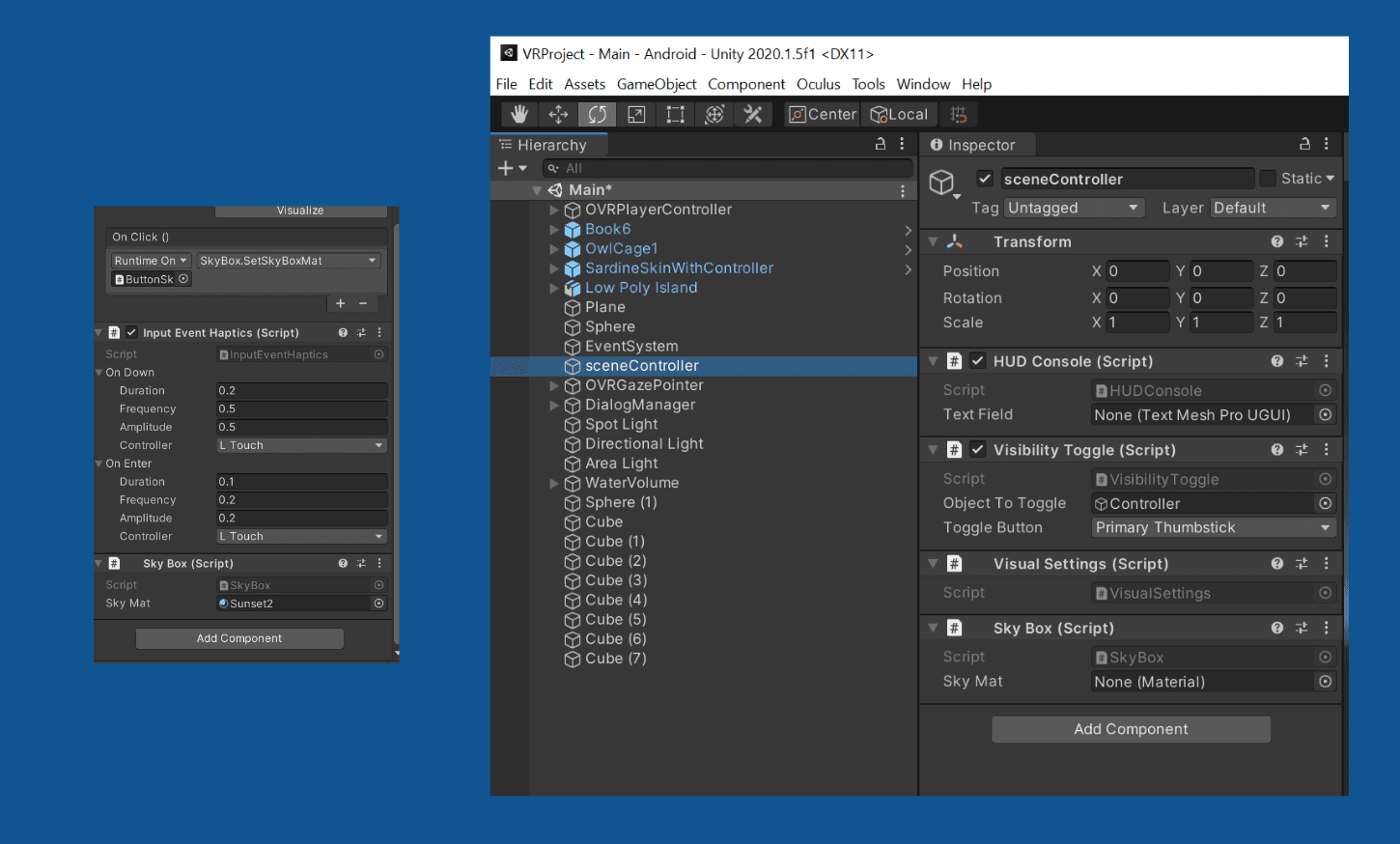Image resolution: width=1400 pixels, height=844 pixels.
Task: Open Transform component help
Action: click(x=1277, y=241)
